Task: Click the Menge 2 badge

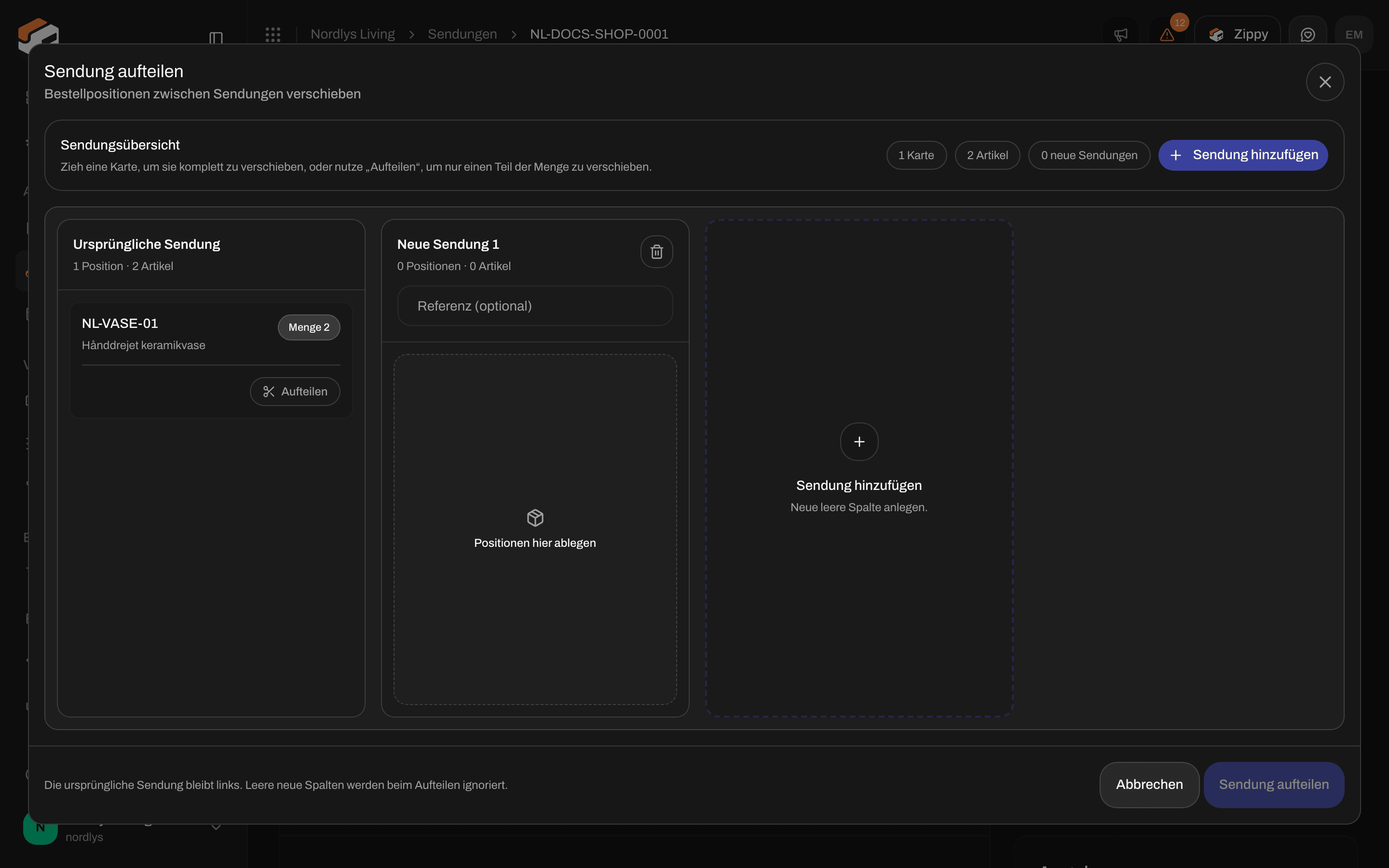Action: tap(309, 327)
